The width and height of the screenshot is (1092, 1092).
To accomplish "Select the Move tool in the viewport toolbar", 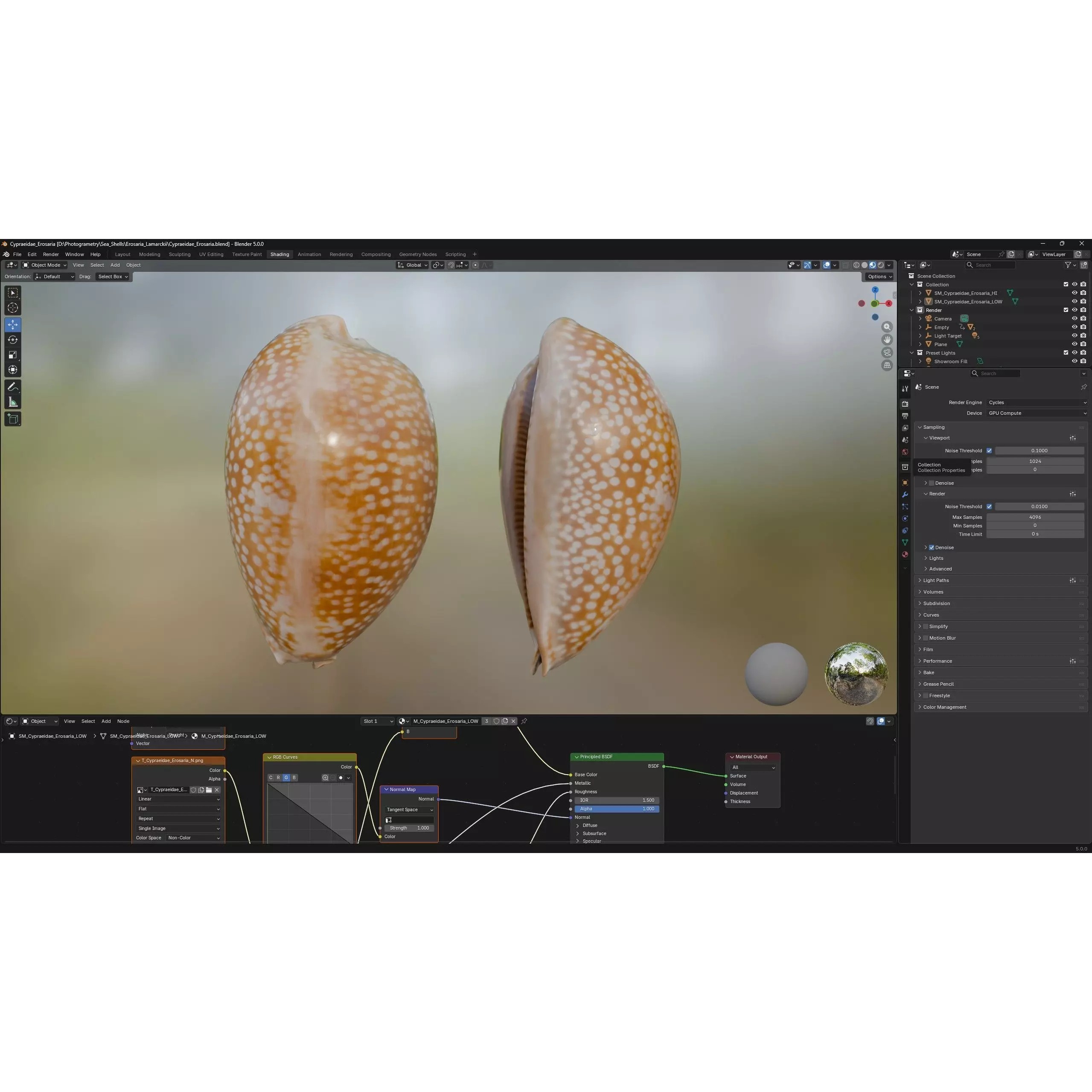I will point(12,324).
